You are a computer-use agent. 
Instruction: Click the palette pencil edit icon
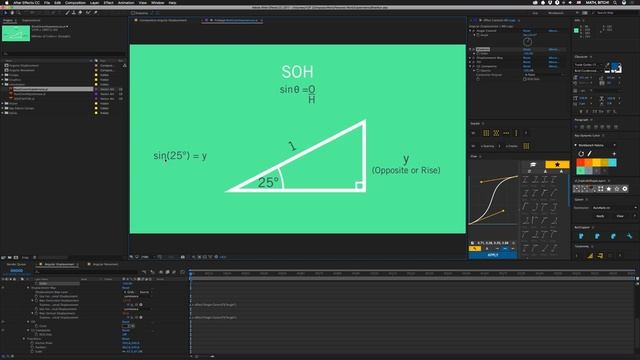click(x=589, y=154)
